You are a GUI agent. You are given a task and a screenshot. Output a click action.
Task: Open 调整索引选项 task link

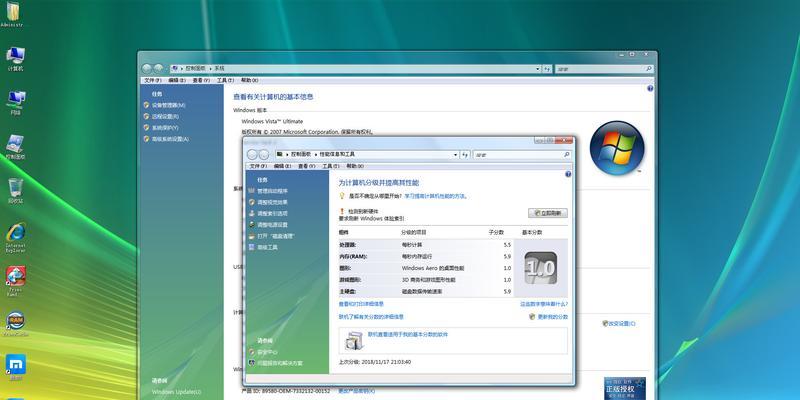272,213
